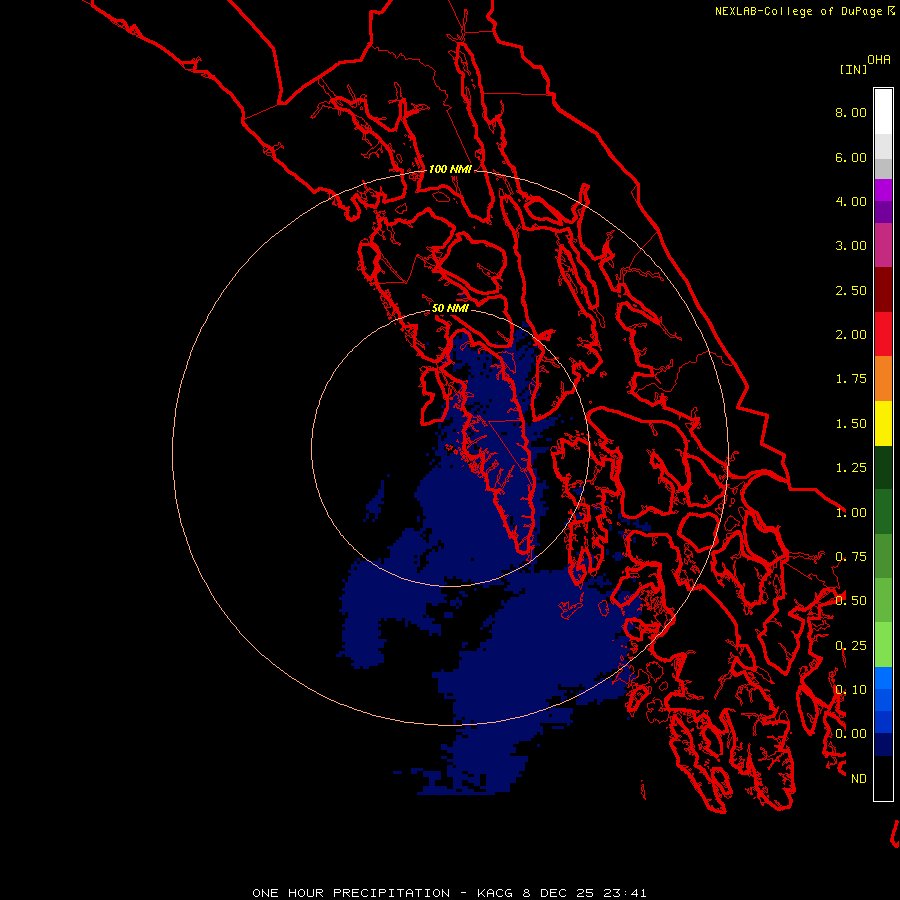Image resolution: width=900 pixels, height=900 pixels.
Task: Click the yellow legend swatch
Action: click(x=883, y=423)
